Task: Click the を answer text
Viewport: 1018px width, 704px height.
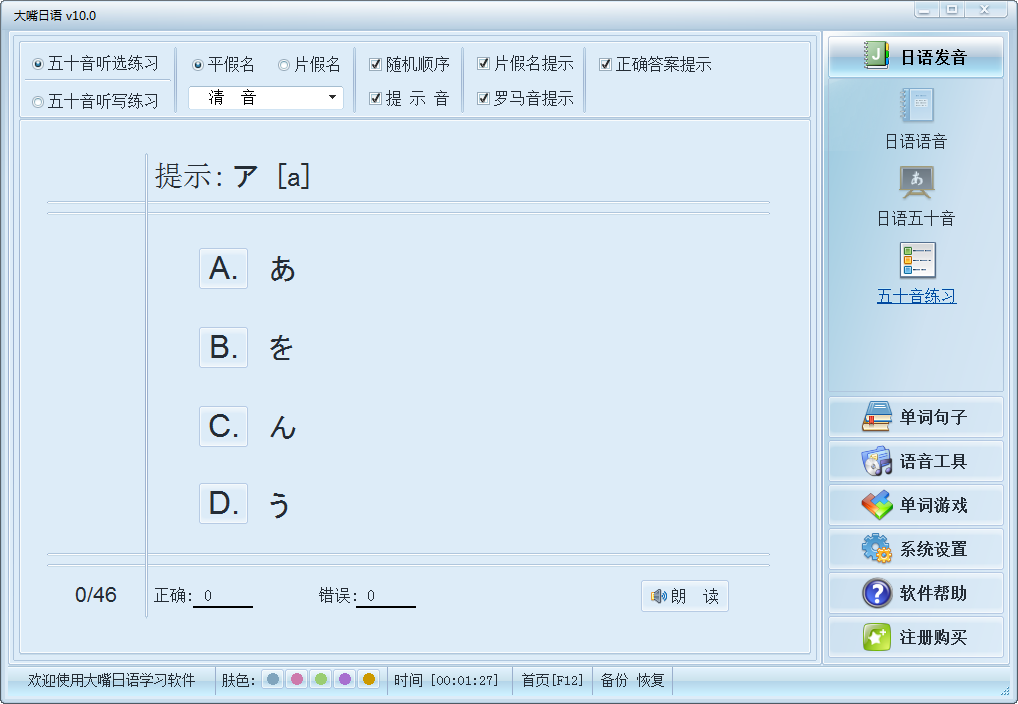Action: (x=281, y=348)
